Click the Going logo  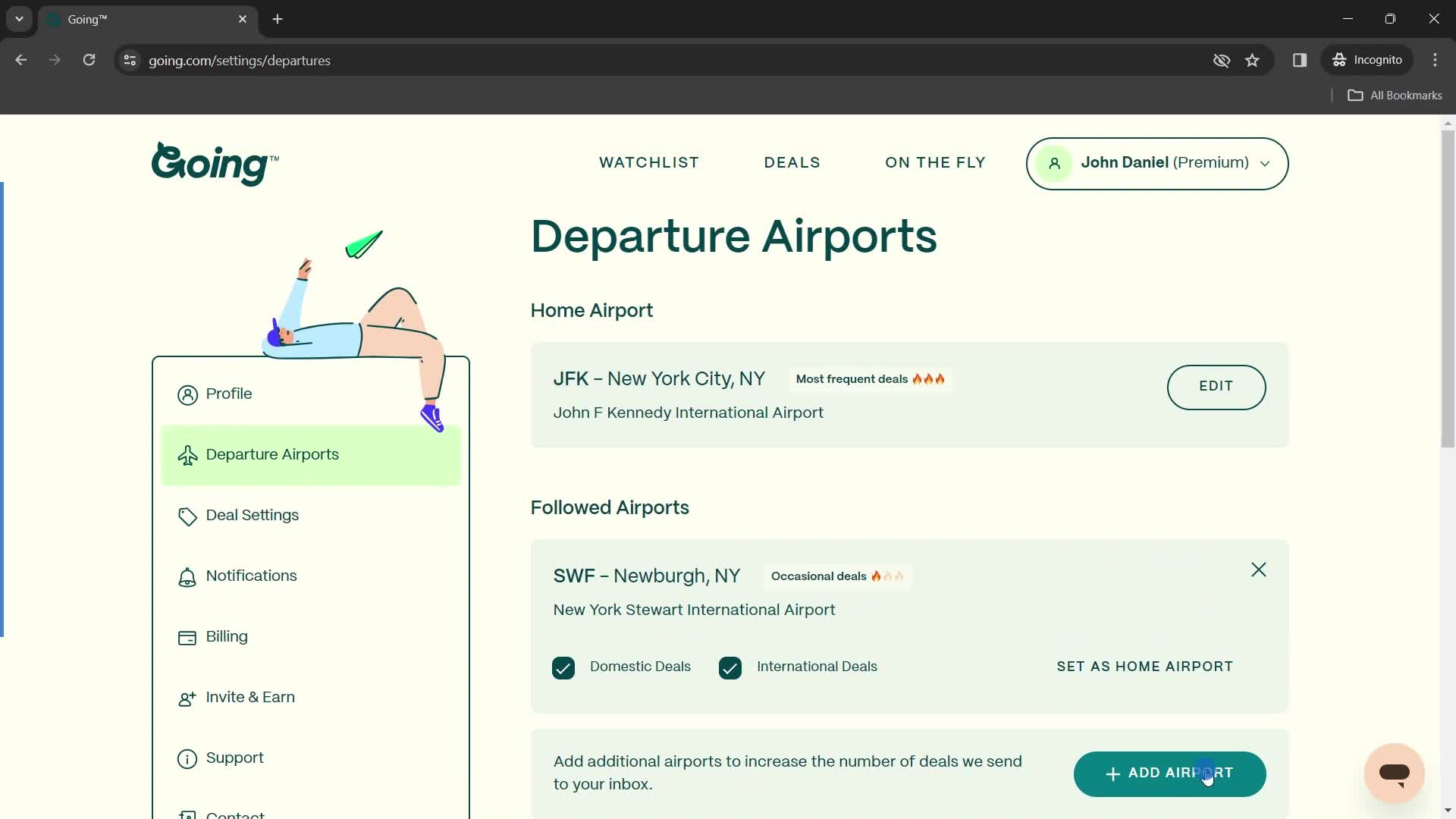215,164
